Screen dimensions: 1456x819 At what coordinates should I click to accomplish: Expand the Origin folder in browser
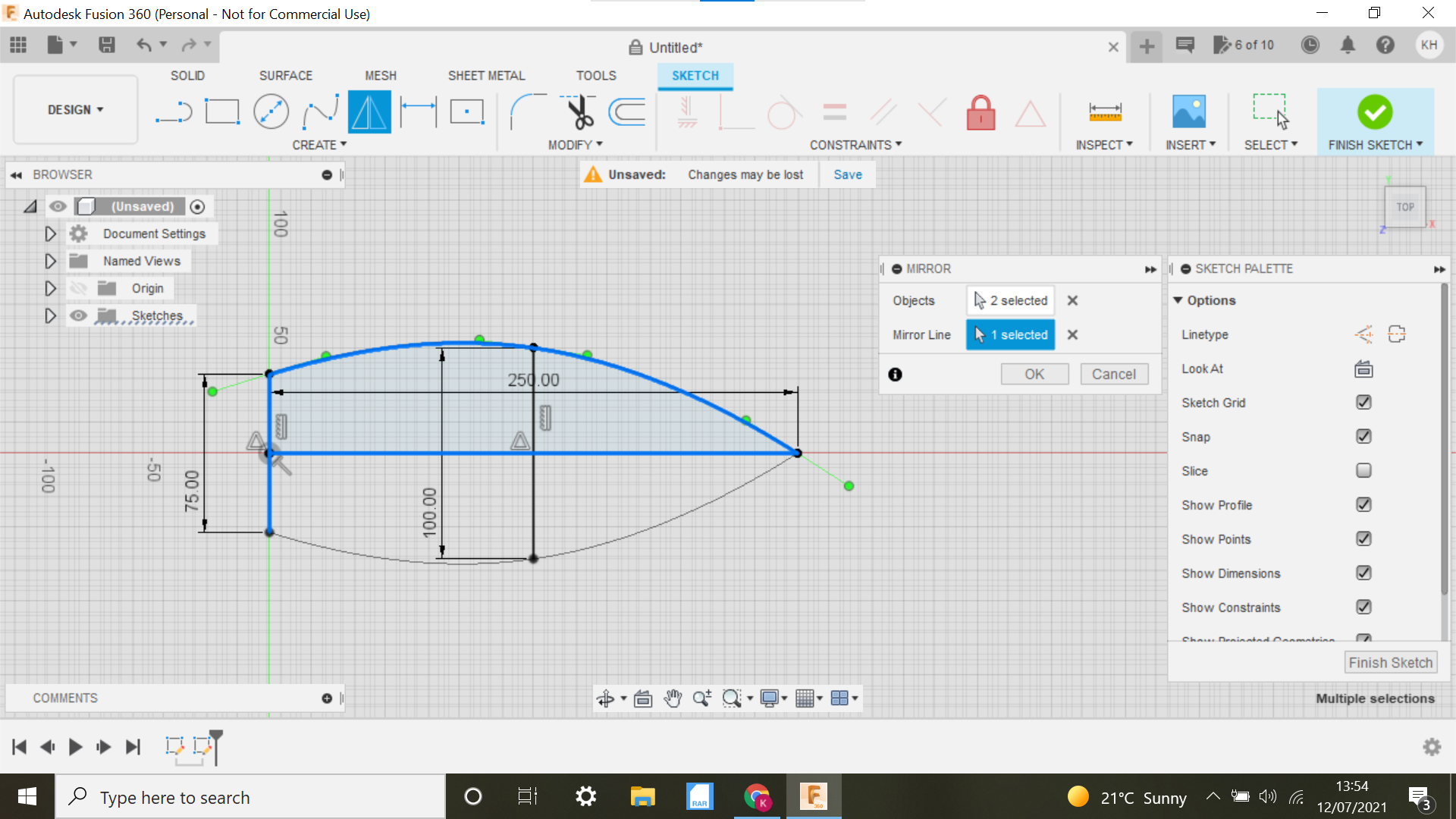(x=50, y=288)
